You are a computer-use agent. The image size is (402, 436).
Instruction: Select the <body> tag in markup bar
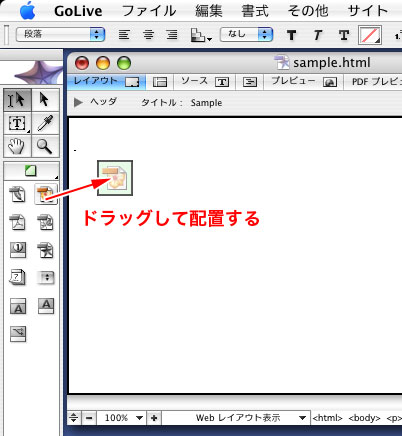point(364,418)
